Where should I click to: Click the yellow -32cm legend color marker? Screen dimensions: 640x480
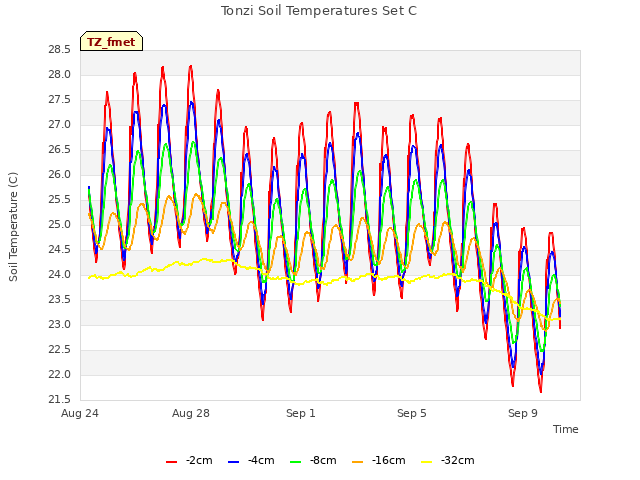pos(427,462)
